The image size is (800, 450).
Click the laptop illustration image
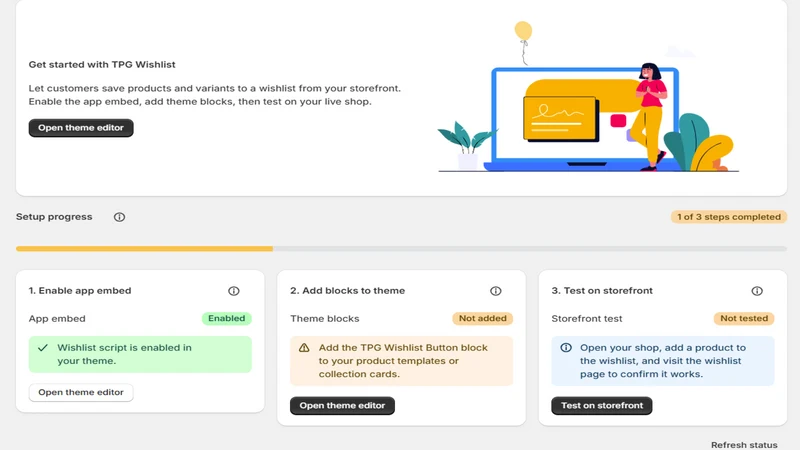587,97
